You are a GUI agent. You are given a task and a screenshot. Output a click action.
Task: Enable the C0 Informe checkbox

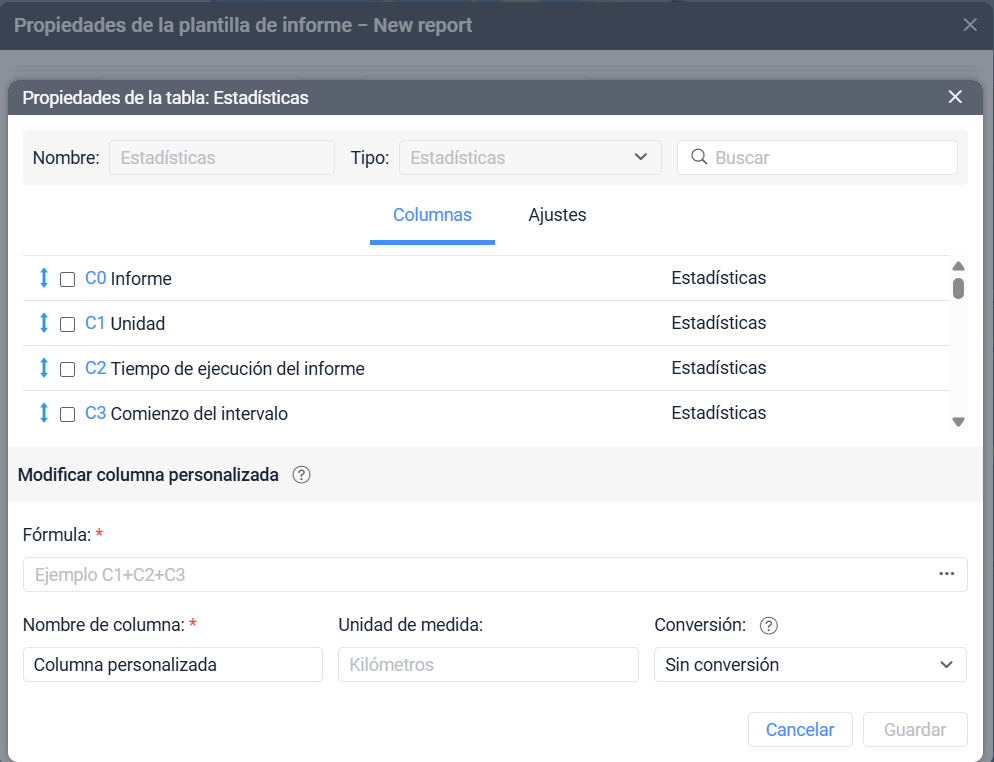pos(68,280)
